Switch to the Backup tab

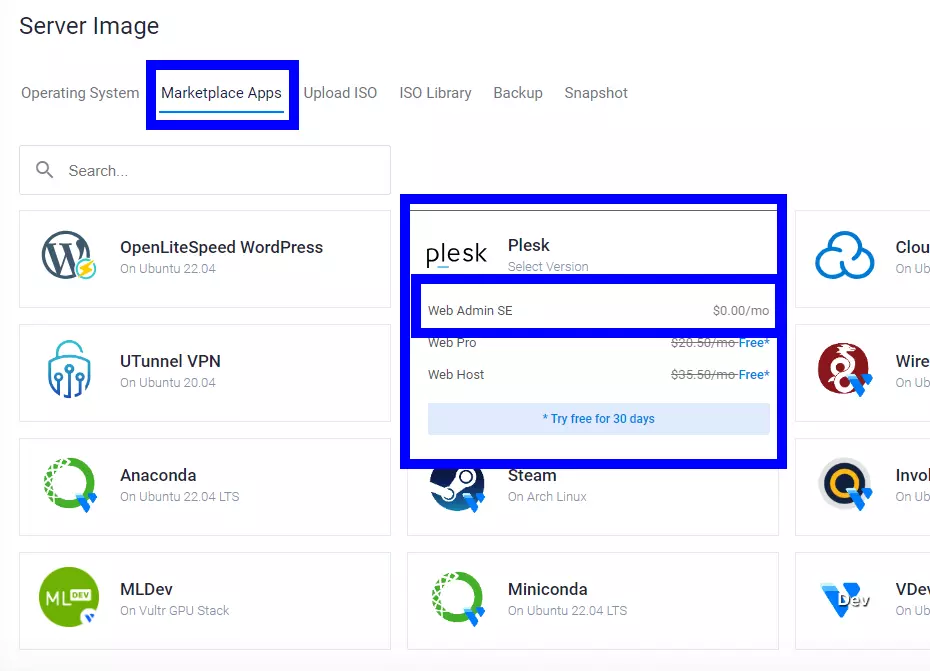click(518, 93)
